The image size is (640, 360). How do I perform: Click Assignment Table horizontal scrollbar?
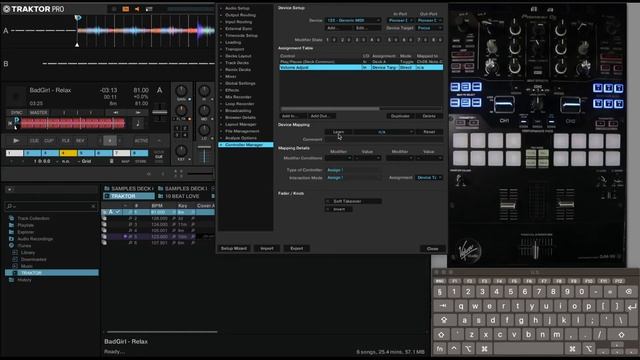pos(330,109)
